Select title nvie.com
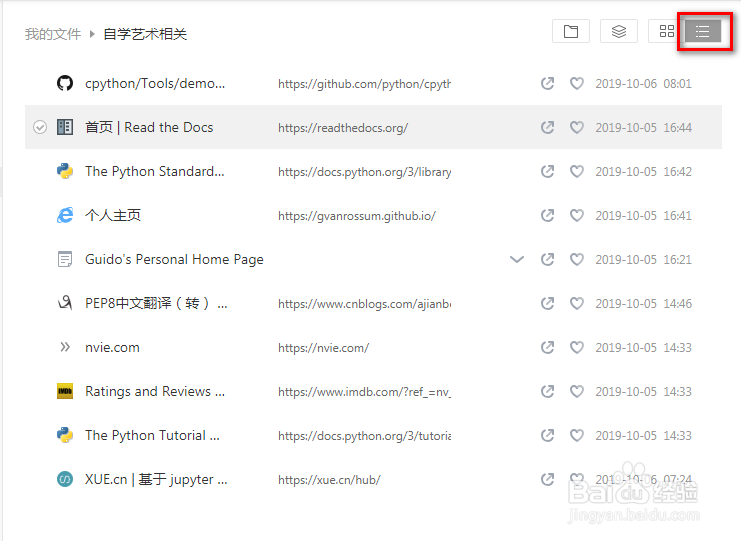Image resolution: width=741 pixels, height=541 pixels. pos(112,348)
